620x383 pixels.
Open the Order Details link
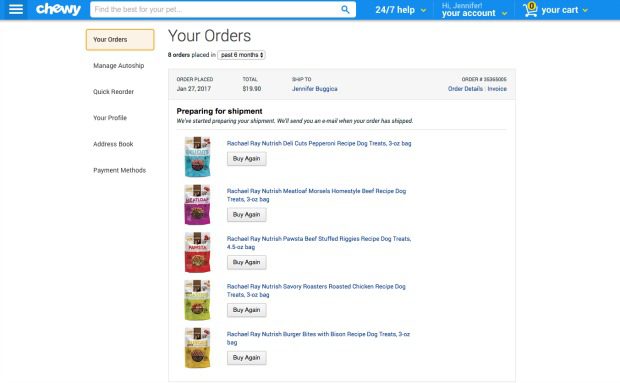click(465, 89)
